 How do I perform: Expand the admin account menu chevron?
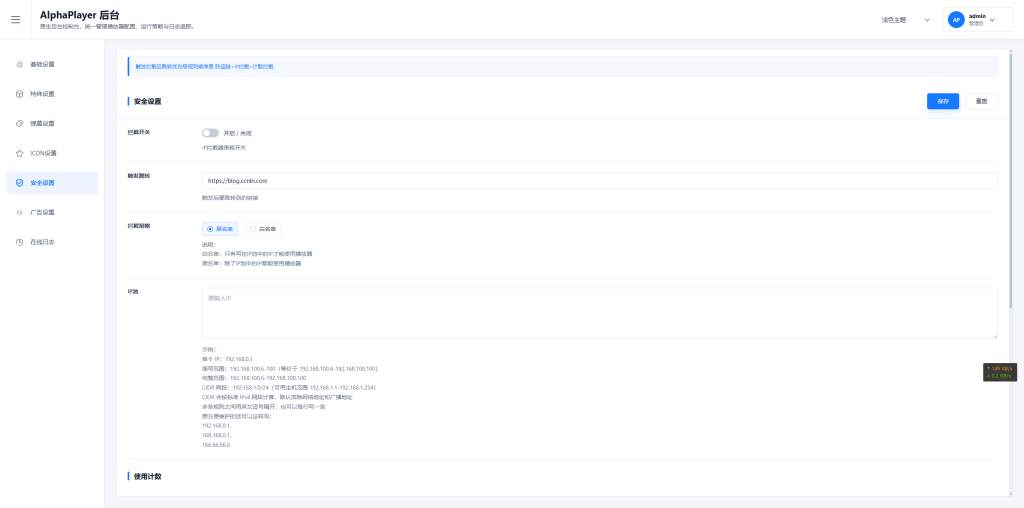coord(992,20)
